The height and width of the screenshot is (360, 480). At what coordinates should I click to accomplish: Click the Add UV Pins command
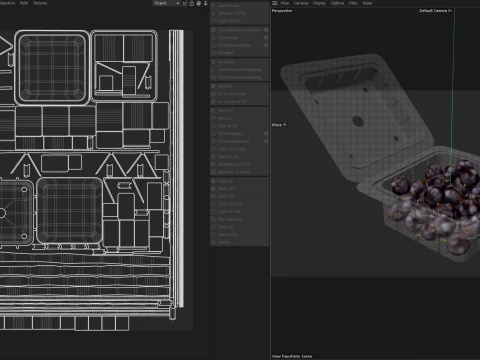[x=239, y=6]
